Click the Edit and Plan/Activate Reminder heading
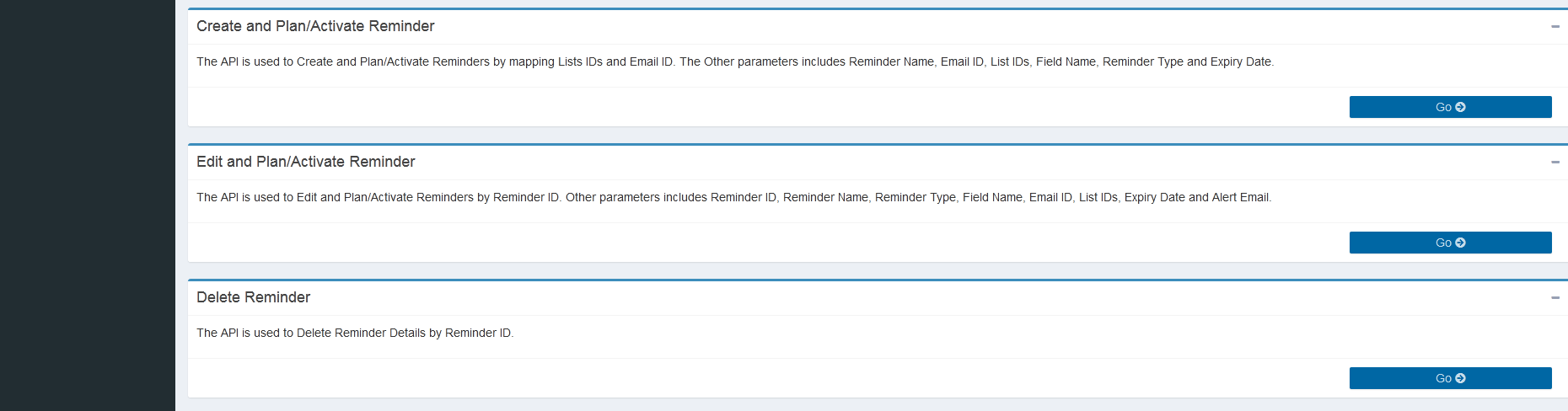 [x=305, y=162]
